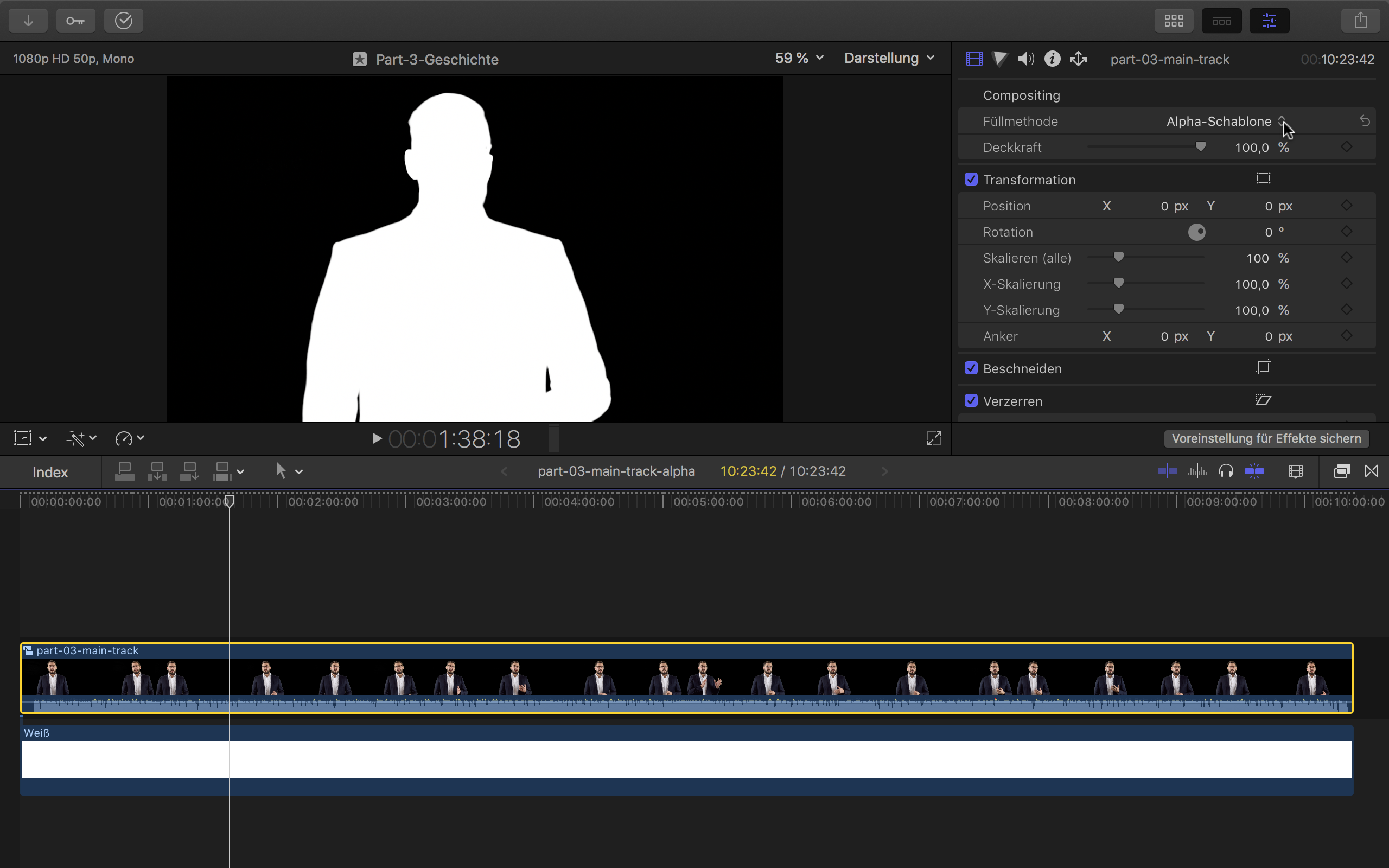Go forward in timeline history

point(884,472)
